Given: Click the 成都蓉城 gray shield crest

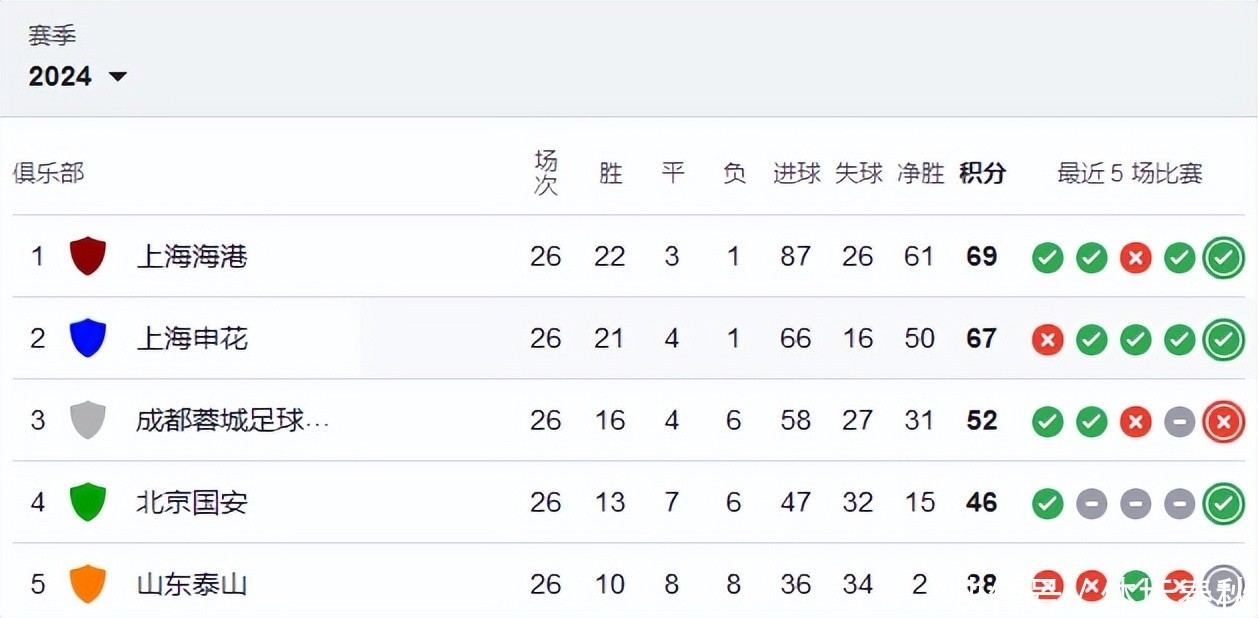Looking at the screenshot, I should point(88,420).
